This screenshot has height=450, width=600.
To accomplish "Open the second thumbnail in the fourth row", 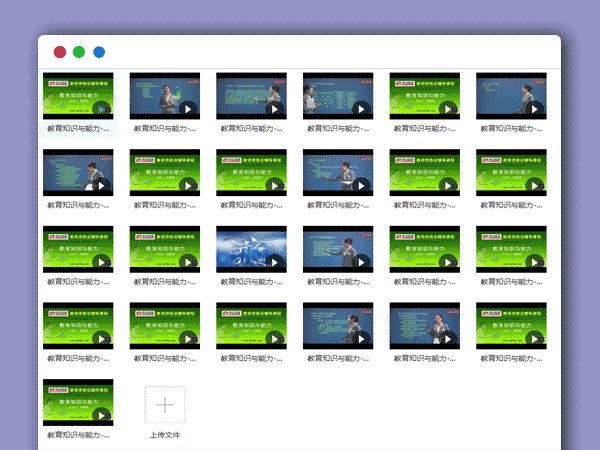I will click(165, 325).
